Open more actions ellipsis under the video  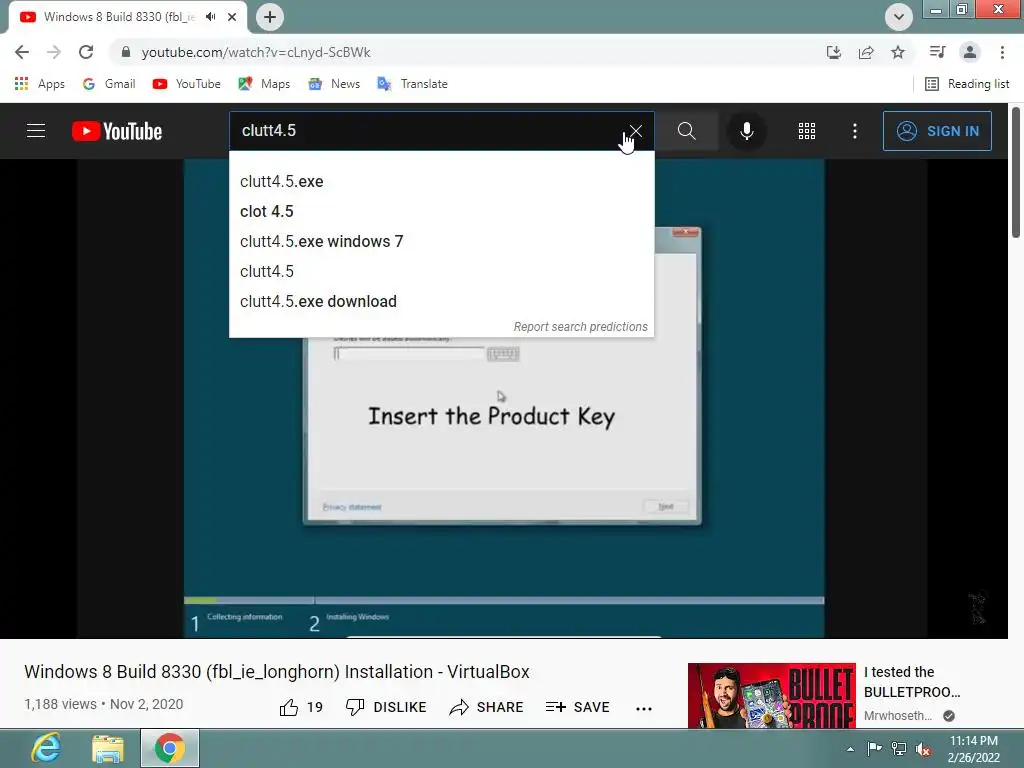coord(643,708)
